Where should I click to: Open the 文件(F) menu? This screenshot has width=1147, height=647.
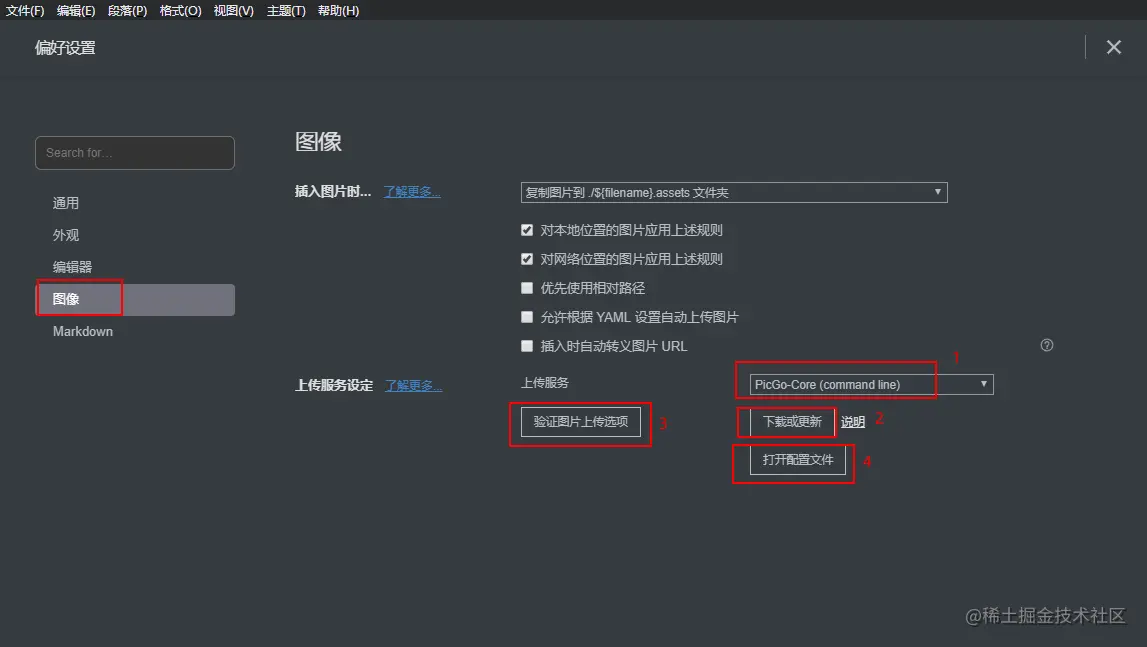click(25, 10)
